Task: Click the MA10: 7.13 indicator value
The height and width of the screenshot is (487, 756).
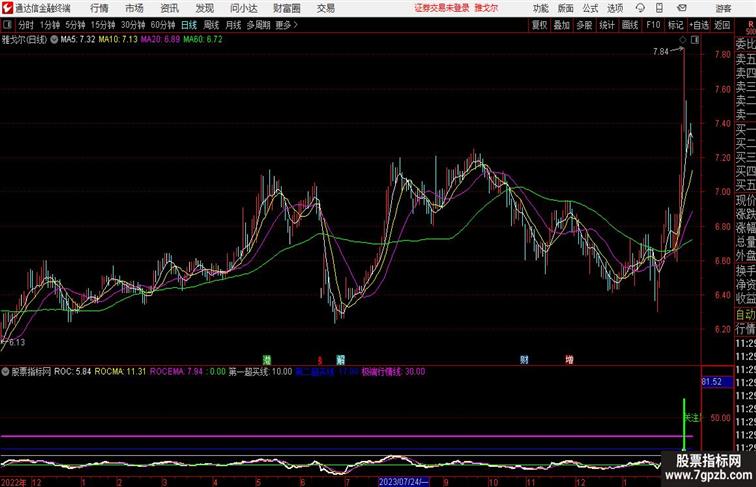Action: (118, 40)
